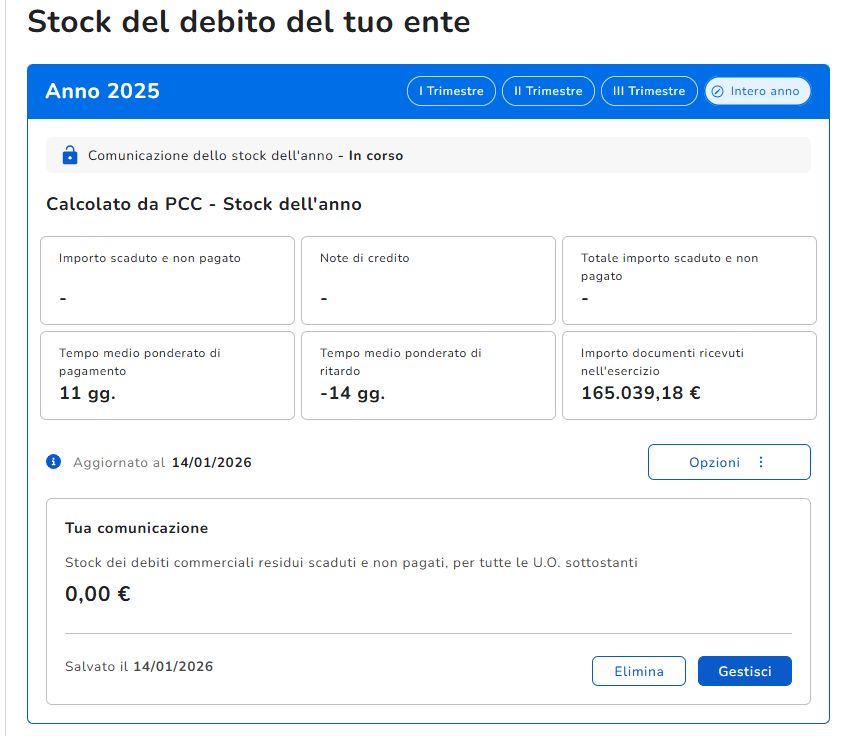848x736 pixels.
Task: Click the 0,00 € stock amount
Action: click(x=98, y=594)
